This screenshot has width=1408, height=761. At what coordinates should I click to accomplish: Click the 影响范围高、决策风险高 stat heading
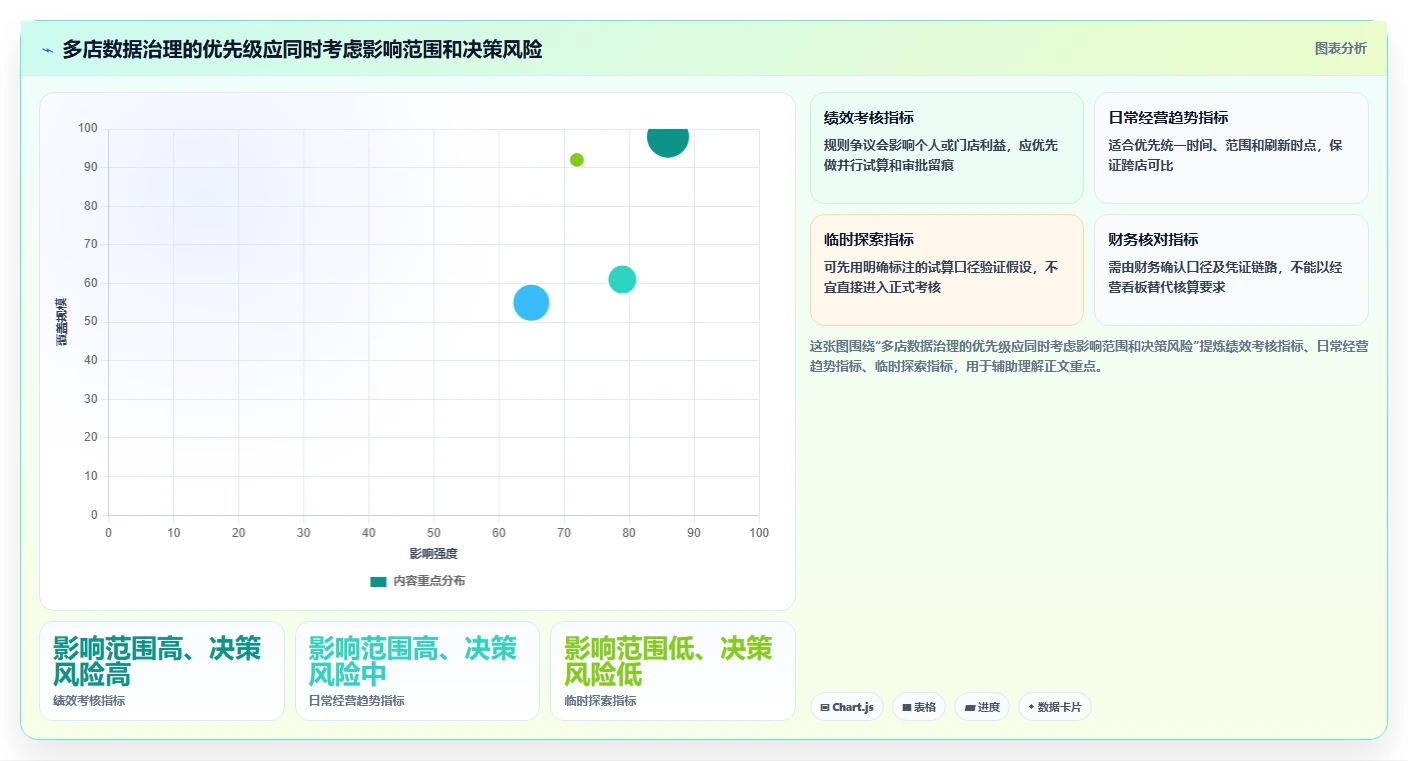(157, 661)
